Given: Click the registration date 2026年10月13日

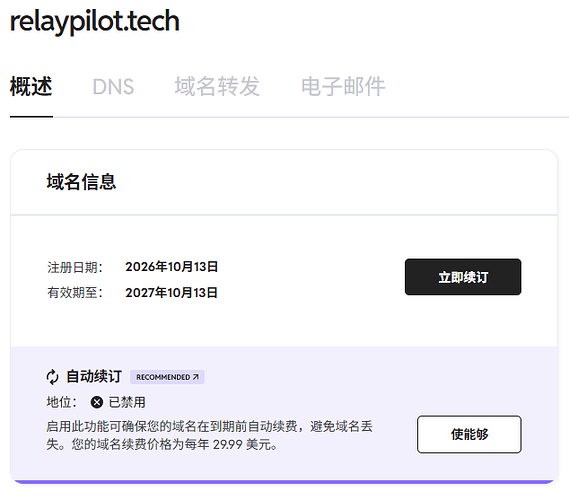Looking at the screenshot, I should (x=171, y=267).
